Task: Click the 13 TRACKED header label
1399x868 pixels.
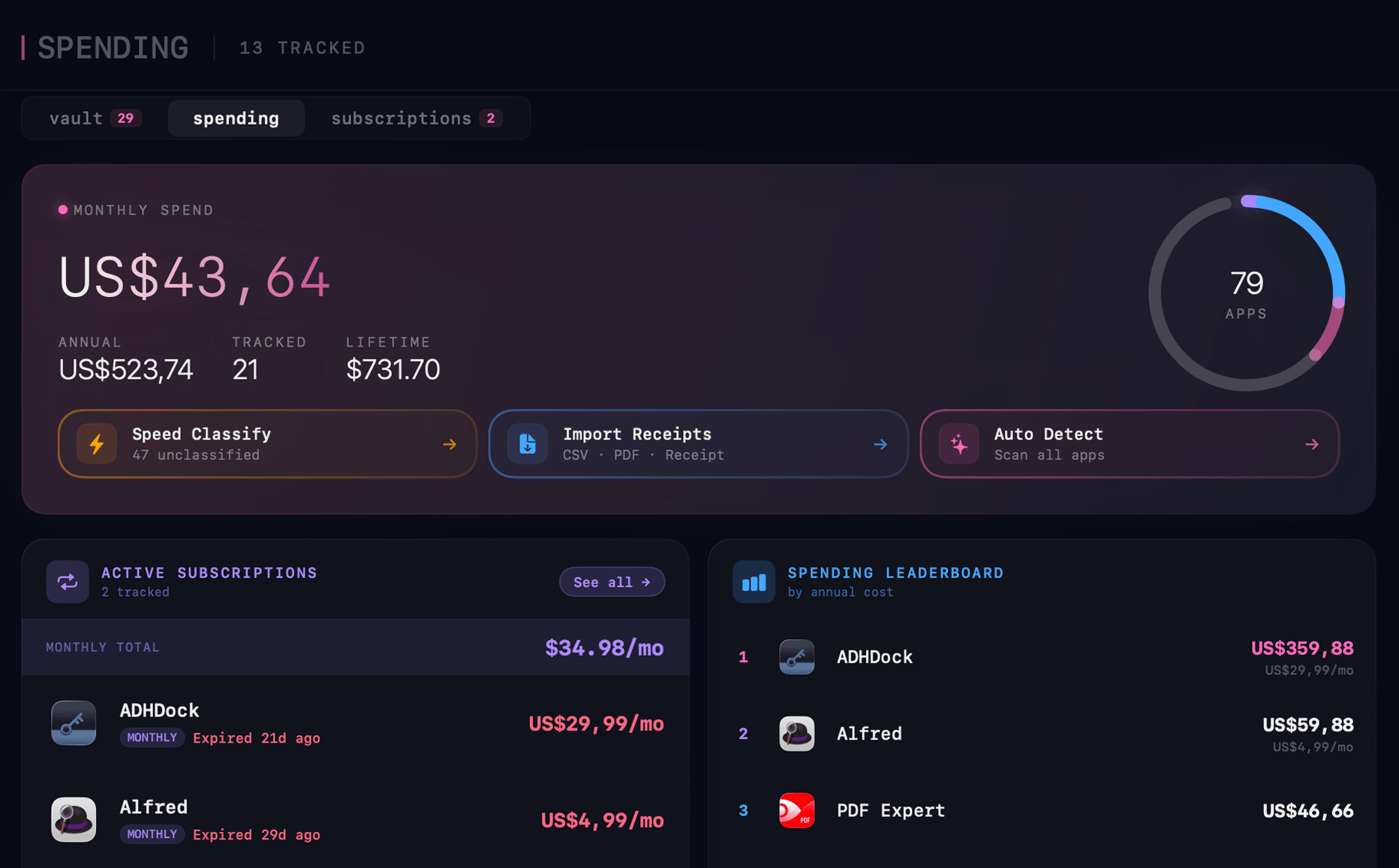Action: 302,48
